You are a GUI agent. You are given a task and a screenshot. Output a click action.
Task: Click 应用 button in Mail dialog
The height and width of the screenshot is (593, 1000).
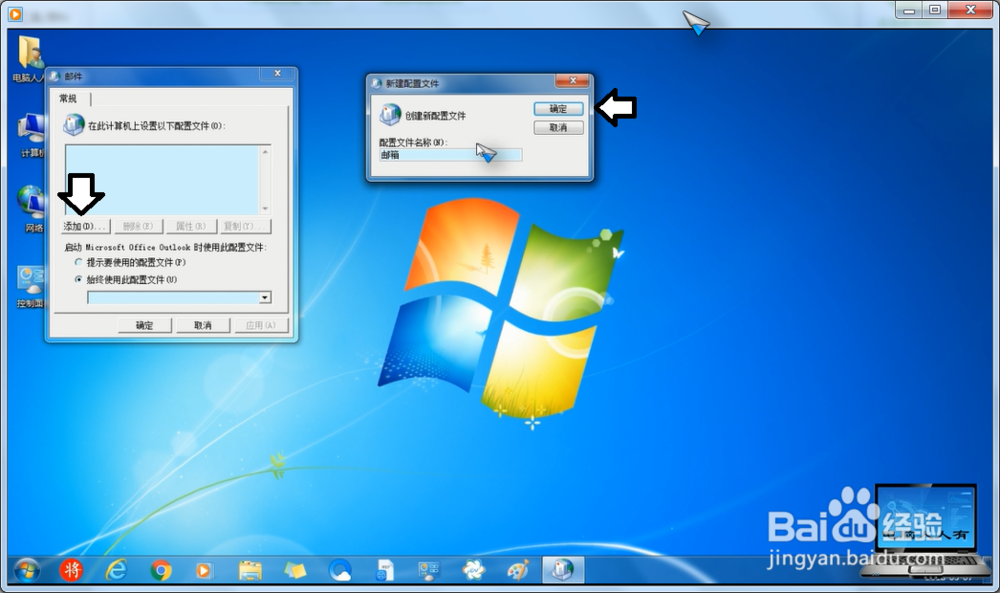pyautogui.click(x=261, y=325)
